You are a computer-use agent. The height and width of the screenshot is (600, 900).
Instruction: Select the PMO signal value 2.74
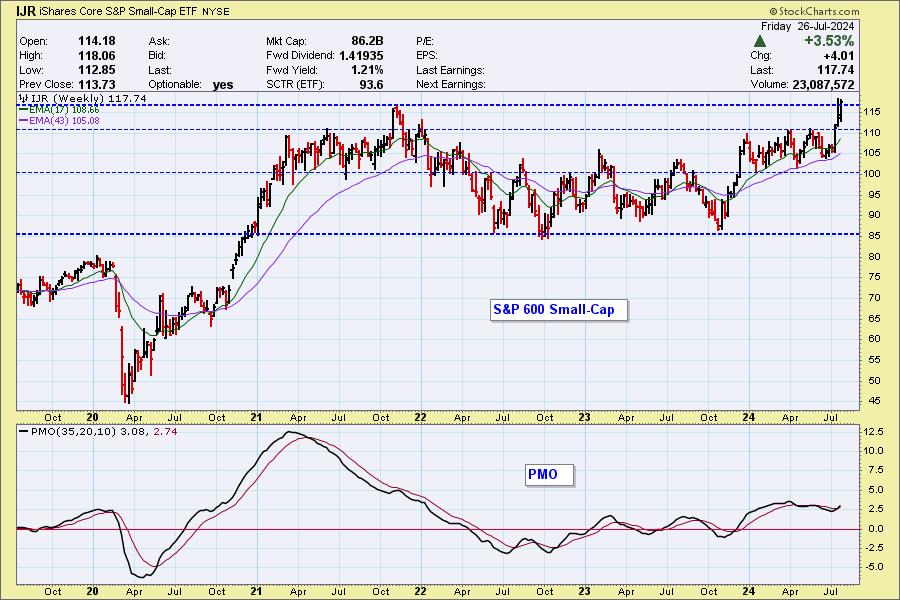pos(165,431)
